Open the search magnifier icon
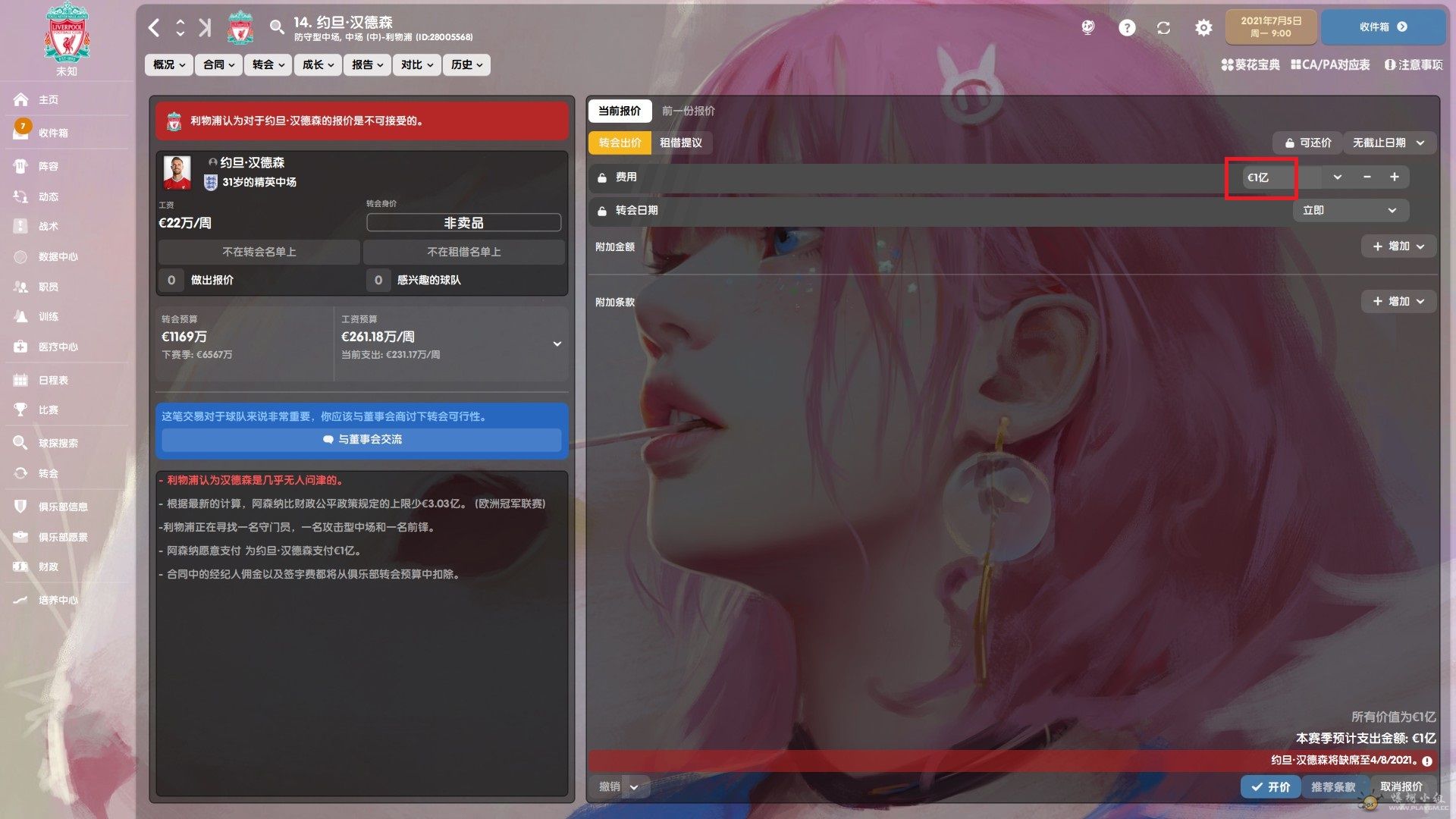This screenshot has width=1456, height=819. [x=277, y=28]
